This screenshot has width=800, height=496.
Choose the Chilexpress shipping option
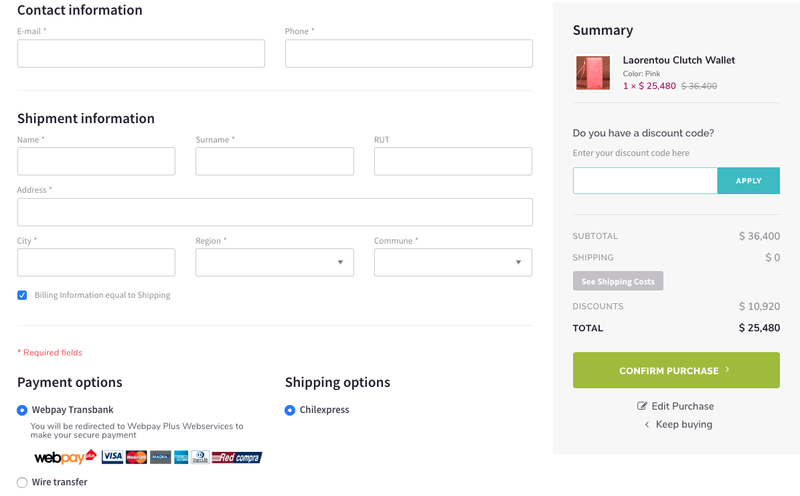tap(290, 410)
